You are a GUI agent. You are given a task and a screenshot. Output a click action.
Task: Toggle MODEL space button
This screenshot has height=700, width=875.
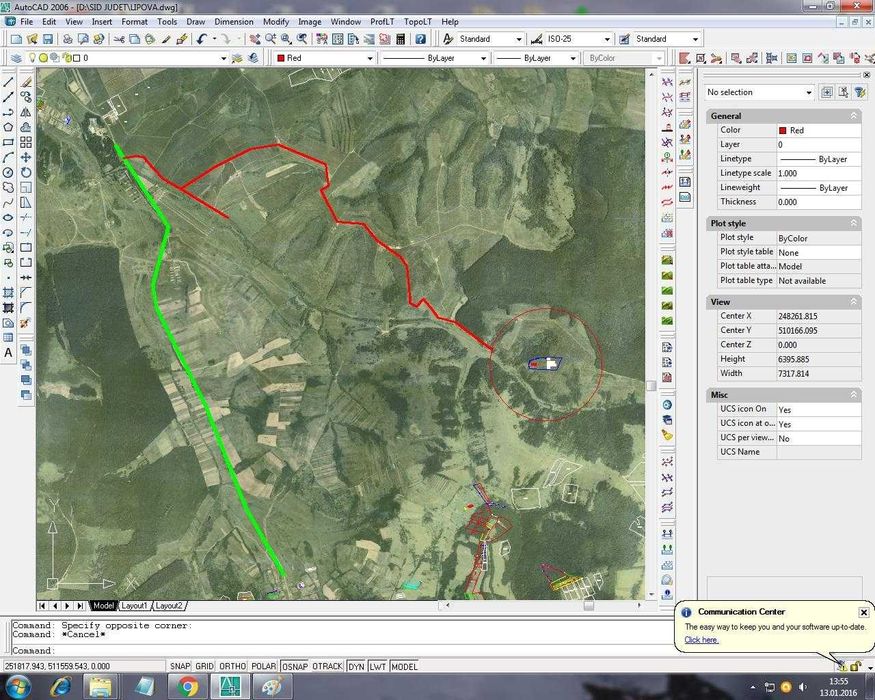click(404, 666)
